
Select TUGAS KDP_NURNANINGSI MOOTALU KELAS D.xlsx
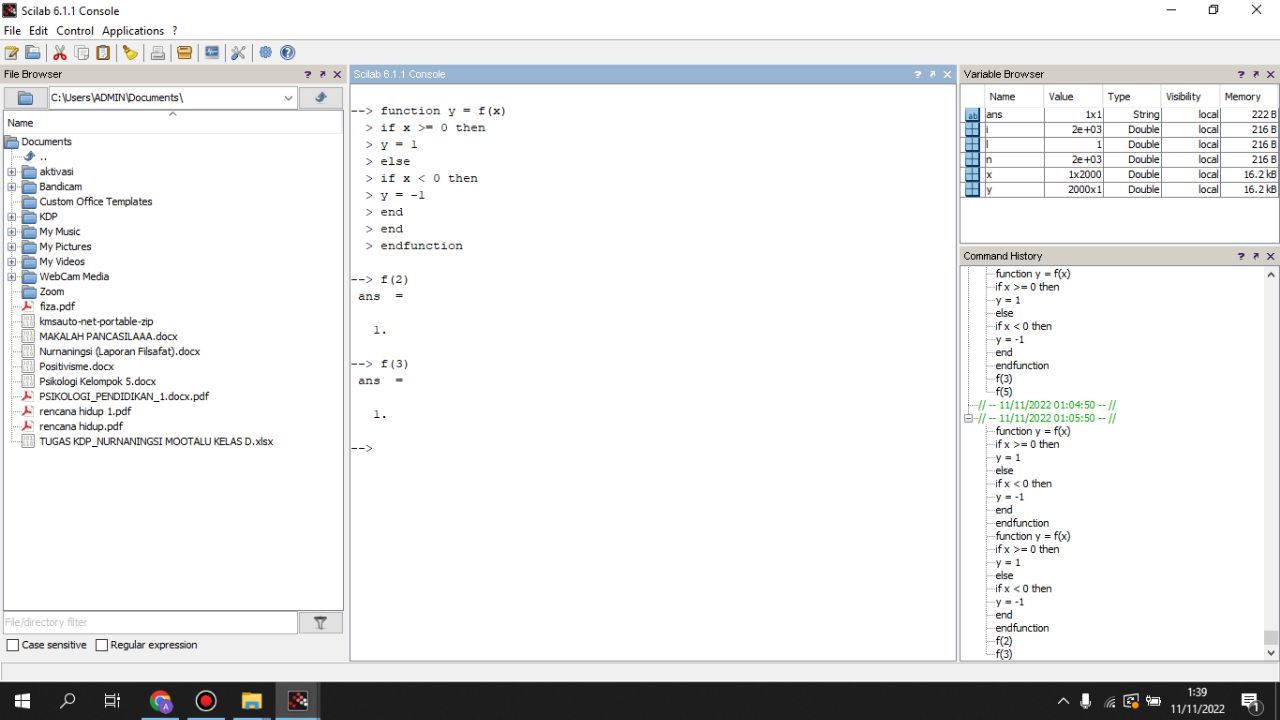click(156, 442)
